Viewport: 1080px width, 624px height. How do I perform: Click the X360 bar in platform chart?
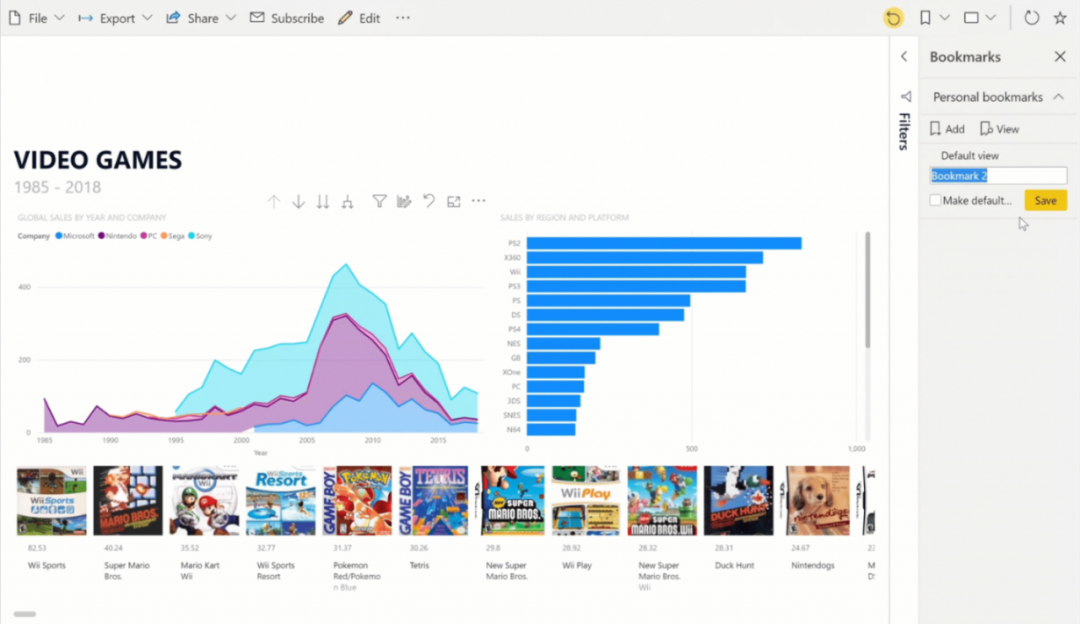[645, 258]
